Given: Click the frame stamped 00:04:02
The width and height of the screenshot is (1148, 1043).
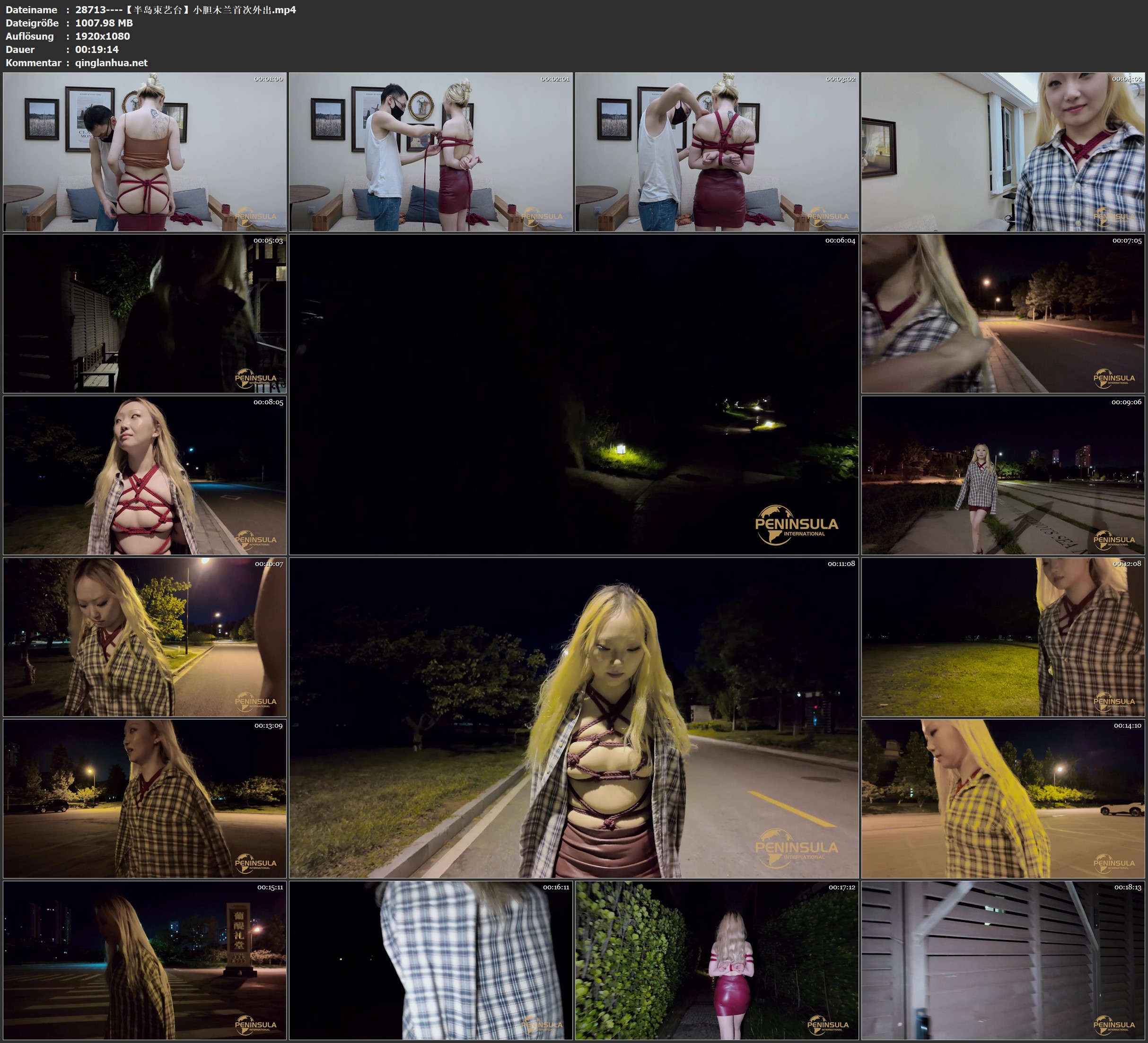Looking at the screenshot, I should (1003, 151).
